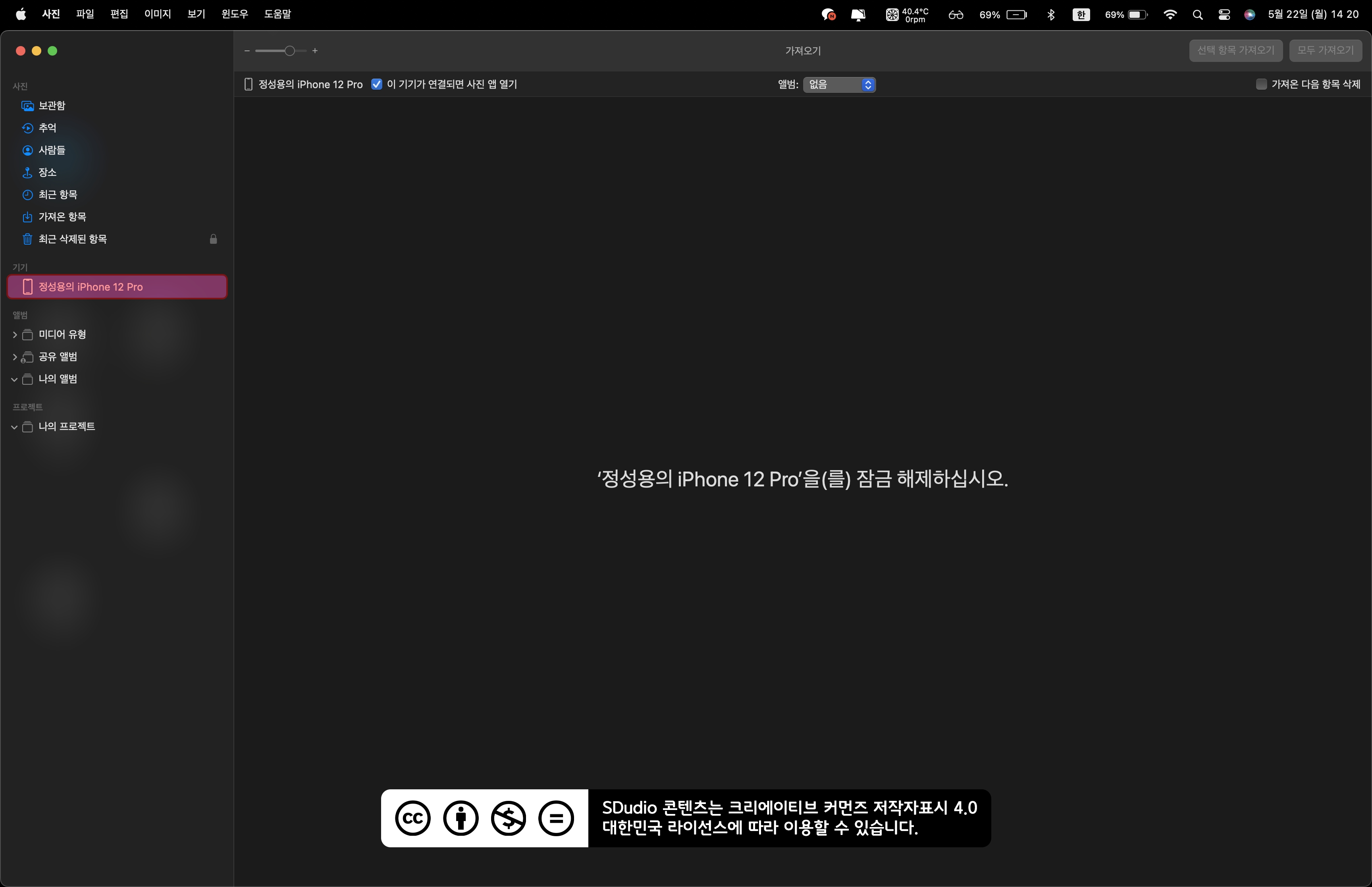Open the 최근 삭제된 항목 trash icon
Image resolution: width=1372 pixels, height=887 pixels.
27,239
